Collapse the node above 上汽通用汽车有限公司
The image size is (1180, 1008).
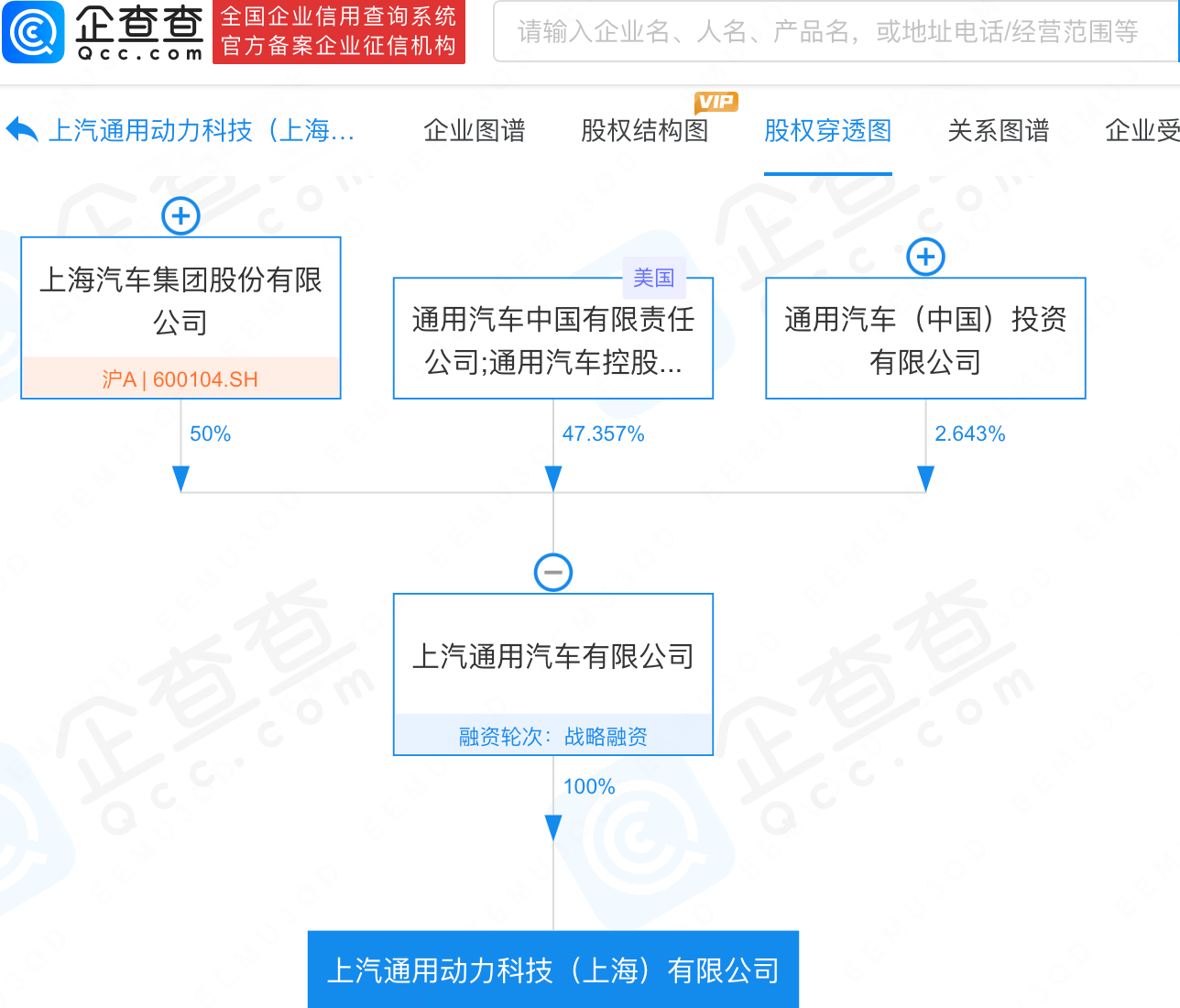click(553, 573)
